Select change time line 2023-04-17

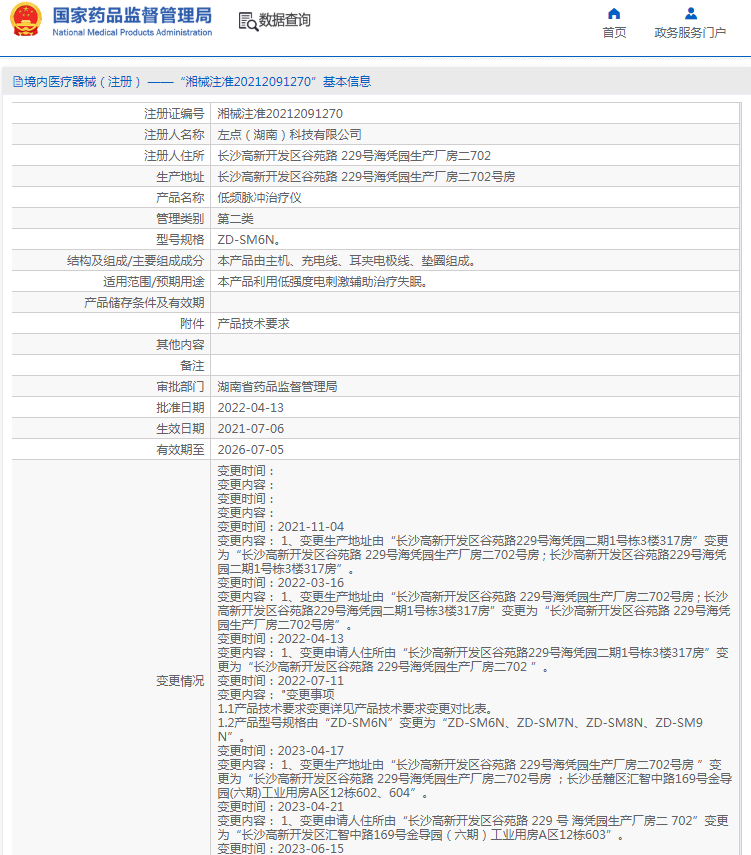pos(280,751)
